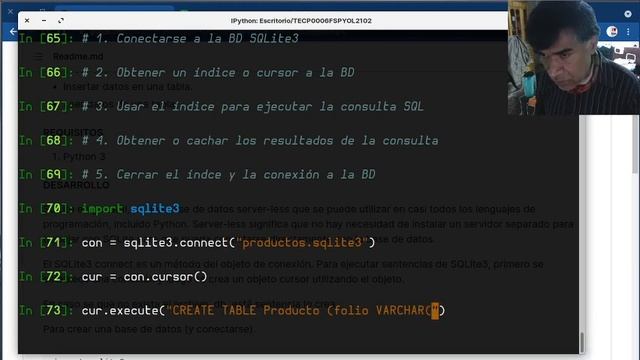This screenshot has width=640, height=360.
Task: Click the 'sqlite3' module name on line 70
Action: point(155,209)
